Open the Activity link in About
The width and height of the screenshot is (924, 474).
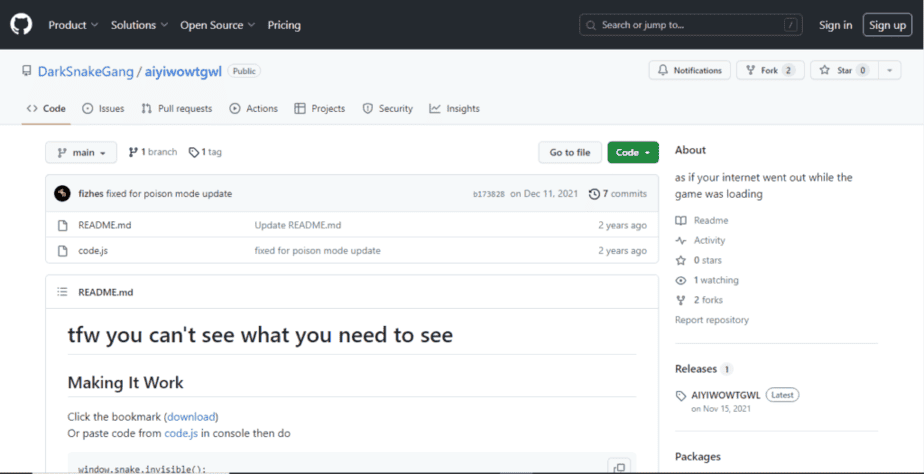click(701, 241)
